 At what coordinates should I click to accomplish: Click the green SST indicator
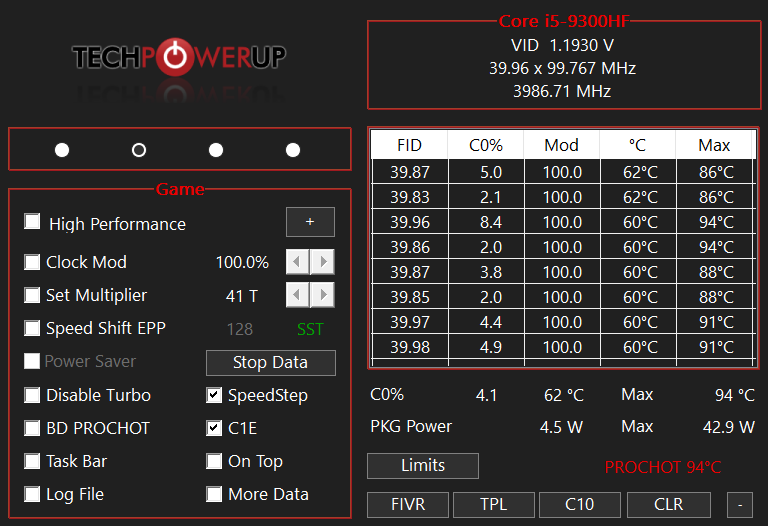[310, 329]
